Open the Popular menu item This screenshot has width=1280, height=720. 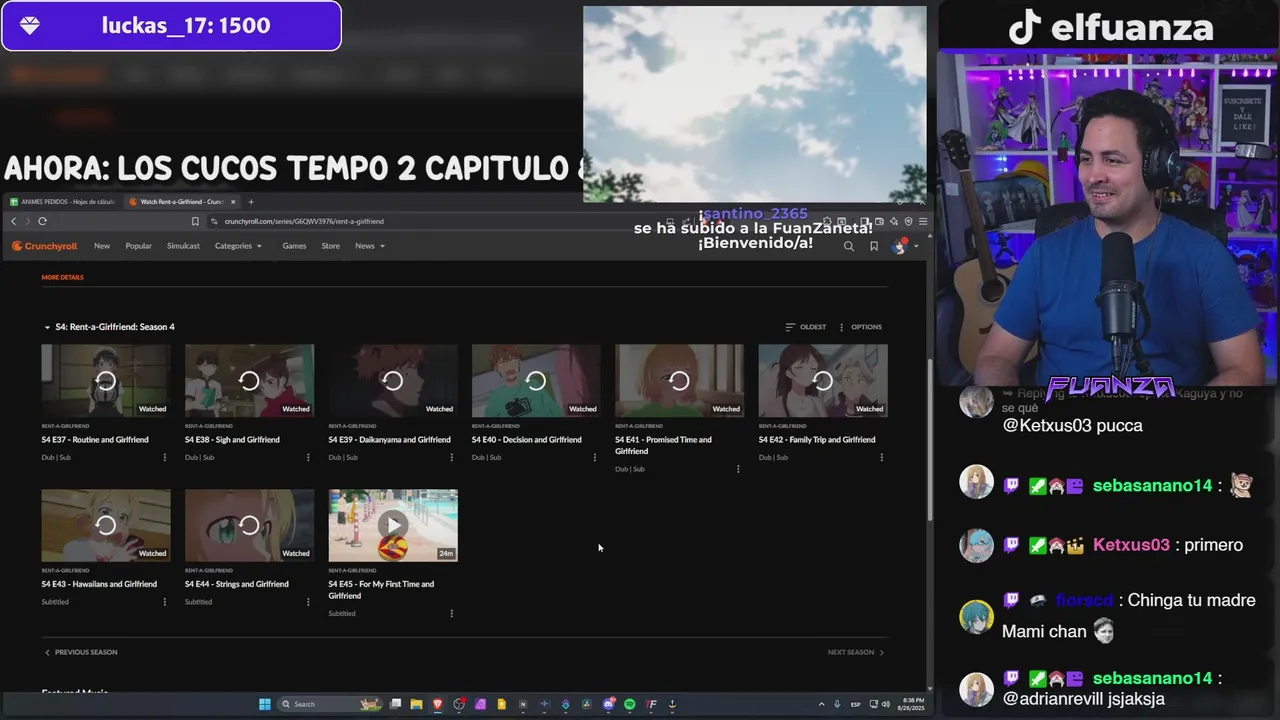139,246
